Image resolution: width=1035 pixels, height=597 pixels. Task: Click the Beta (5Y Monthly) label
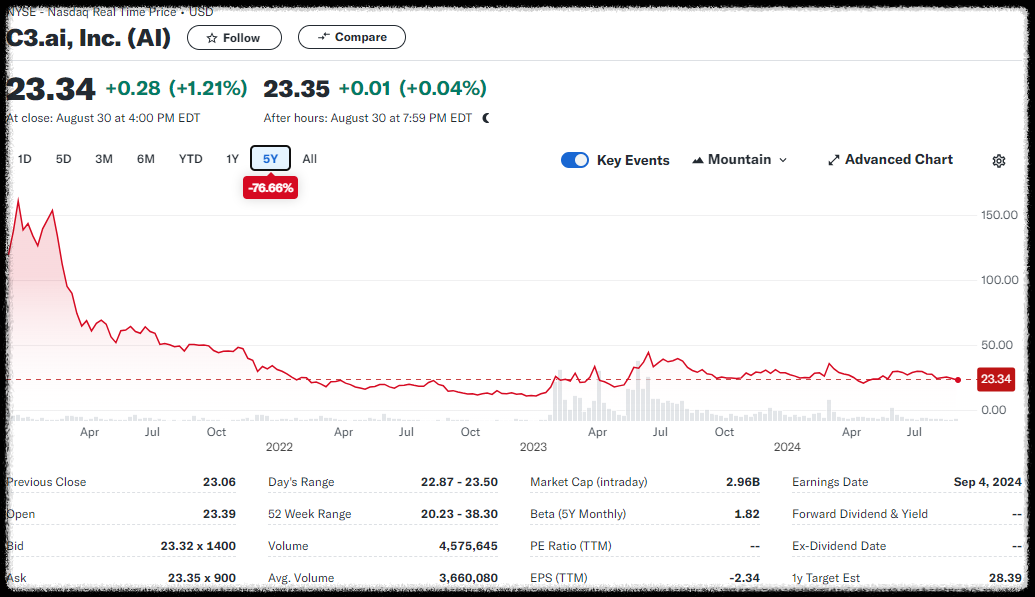[578, 514]
